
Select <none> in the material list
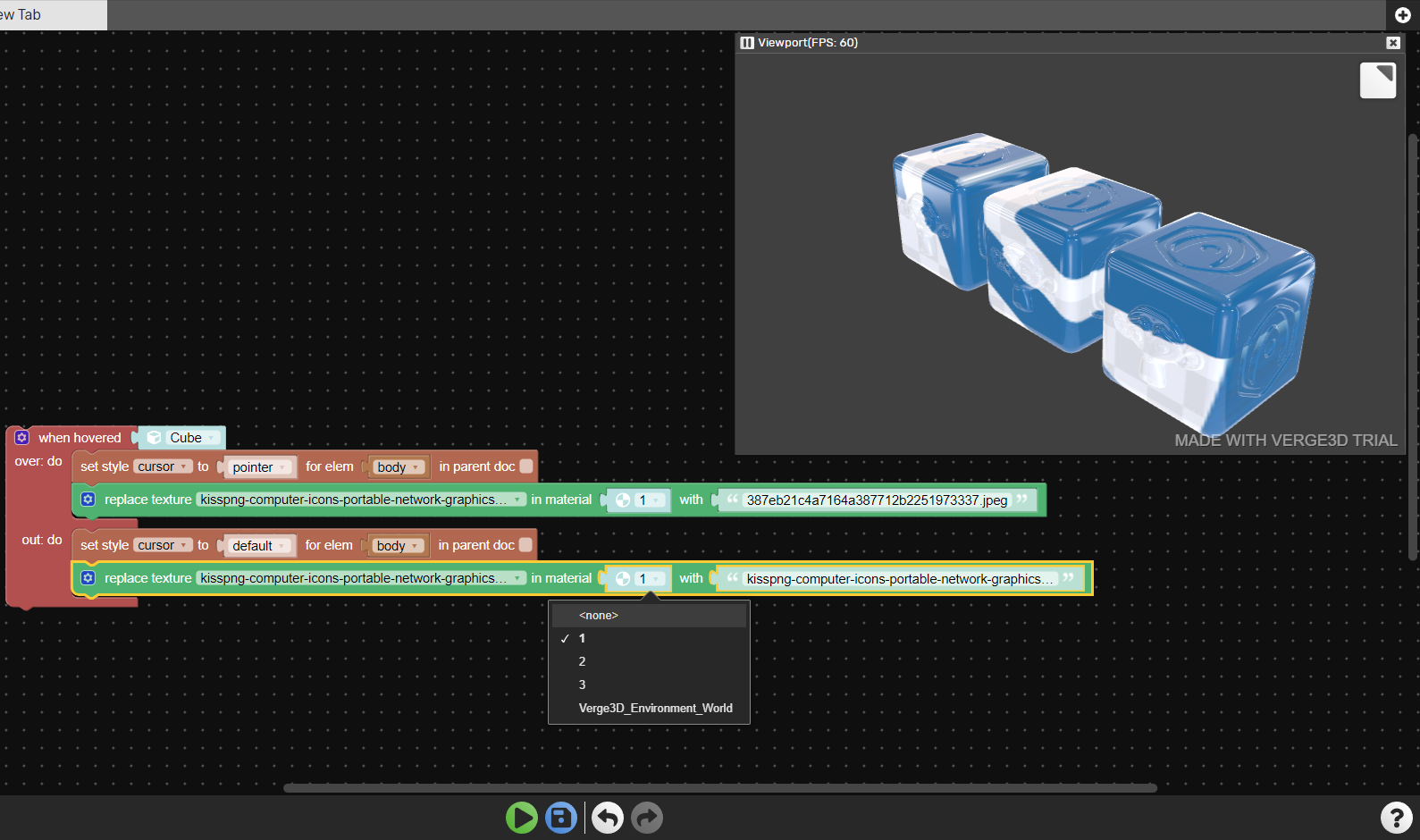coord(649,616)
